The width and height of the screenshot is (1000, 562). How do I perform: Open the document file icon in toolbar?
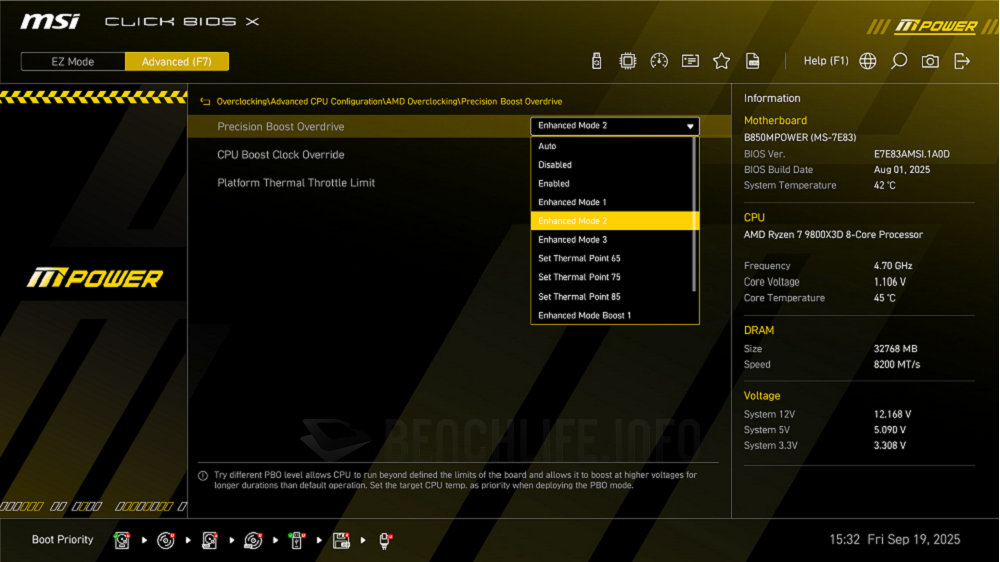[753, 61]
